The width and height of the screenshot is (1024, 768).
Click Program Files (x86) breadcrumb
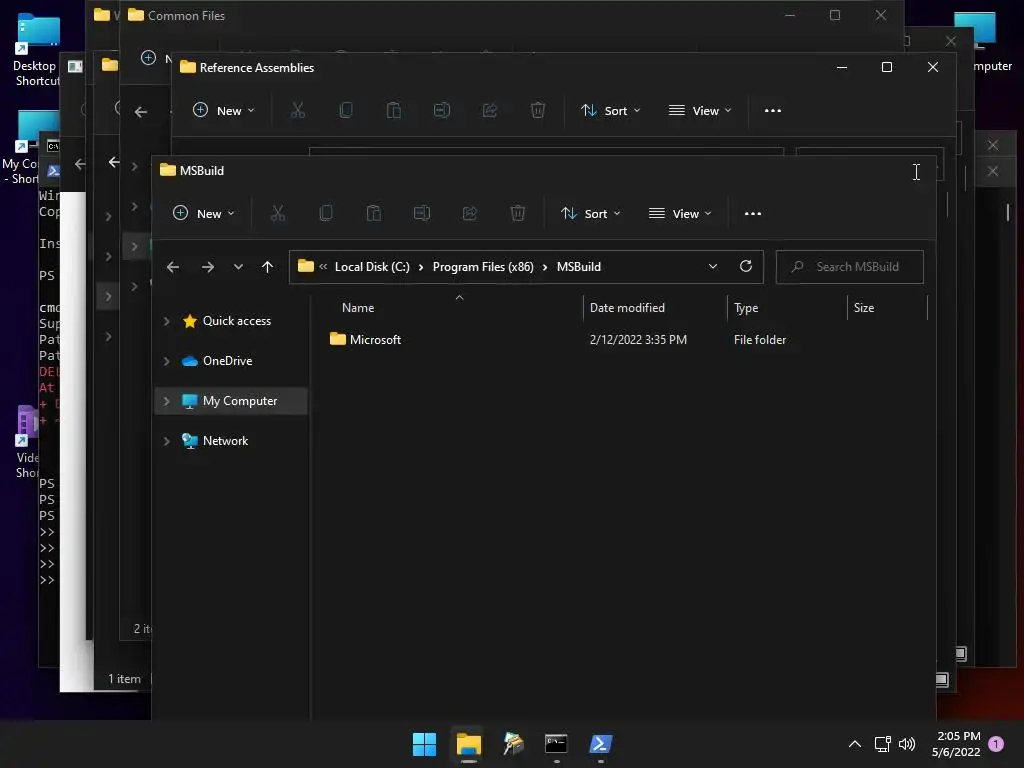(x=483, y=266)
